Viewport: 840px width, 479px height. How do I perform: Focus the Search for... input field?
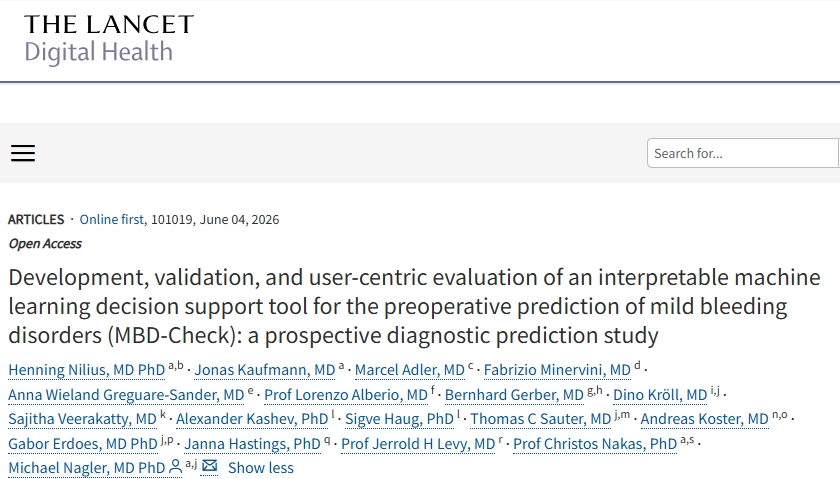click(743, 153)
